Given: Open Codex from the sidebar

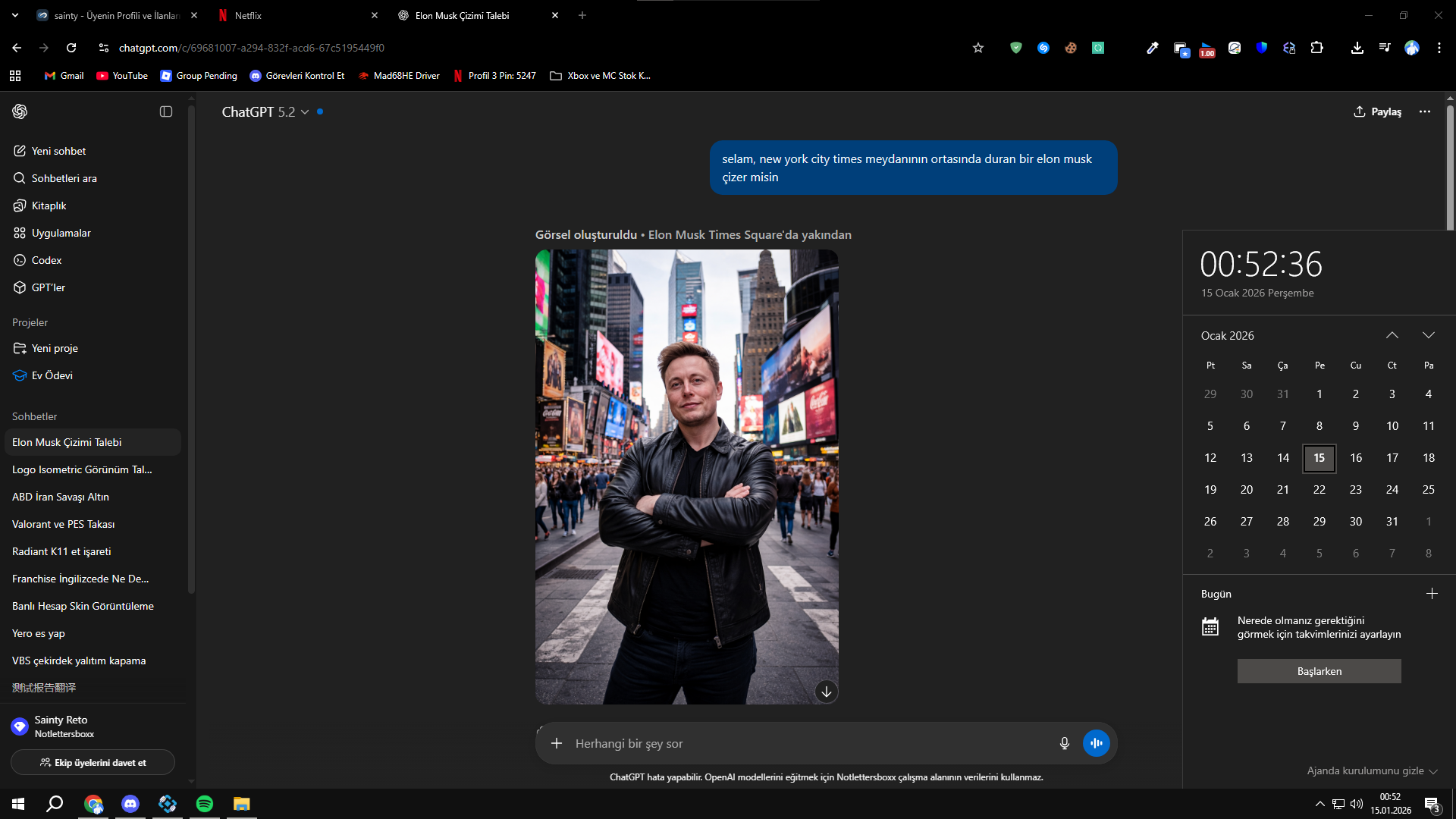Looking at the screenshot, I should point(93,260).
